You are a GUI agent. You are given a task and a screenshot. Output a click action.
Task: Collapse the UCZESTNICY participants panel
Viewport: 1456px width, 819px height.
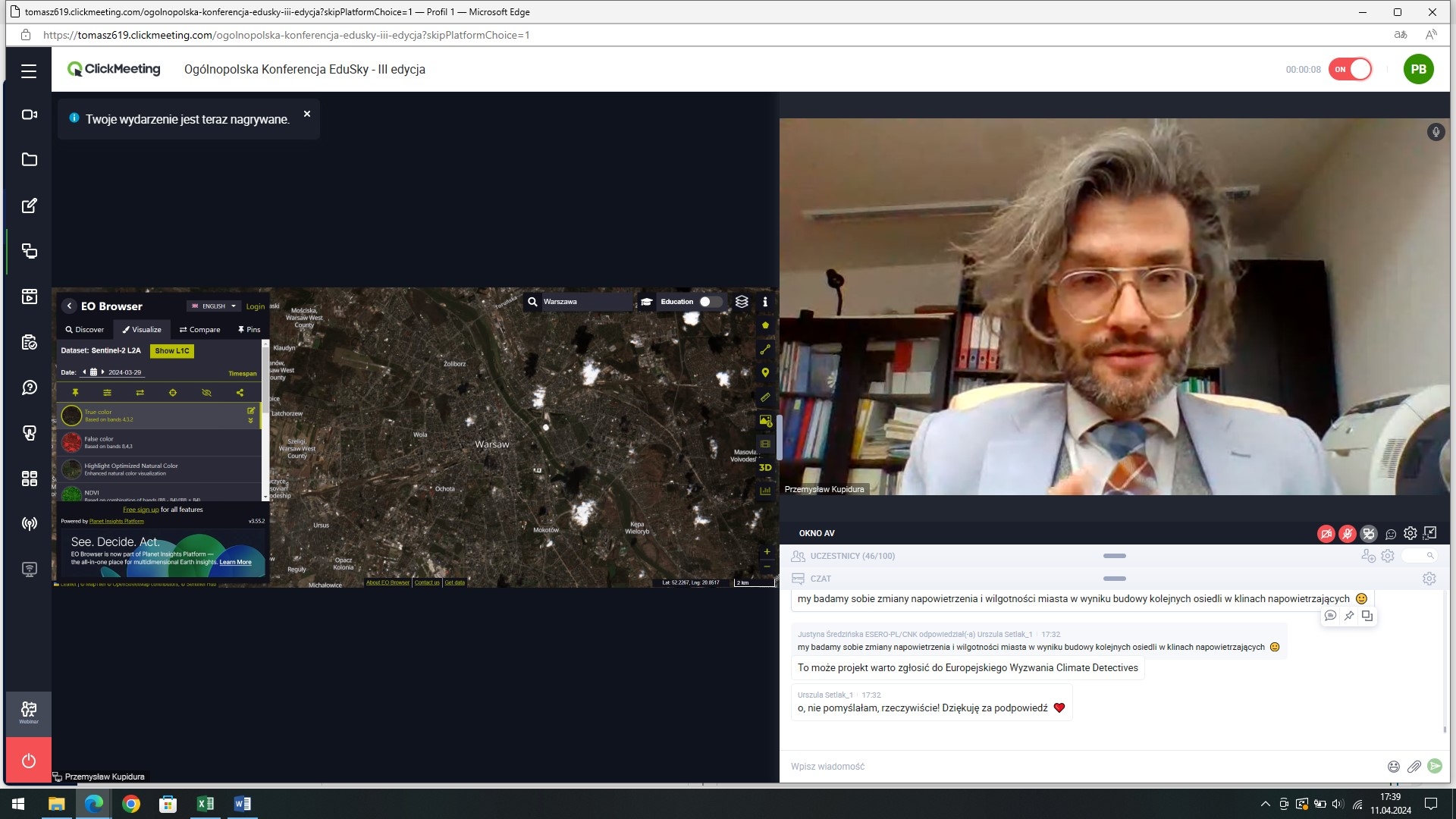click(x=1114, y=556)
